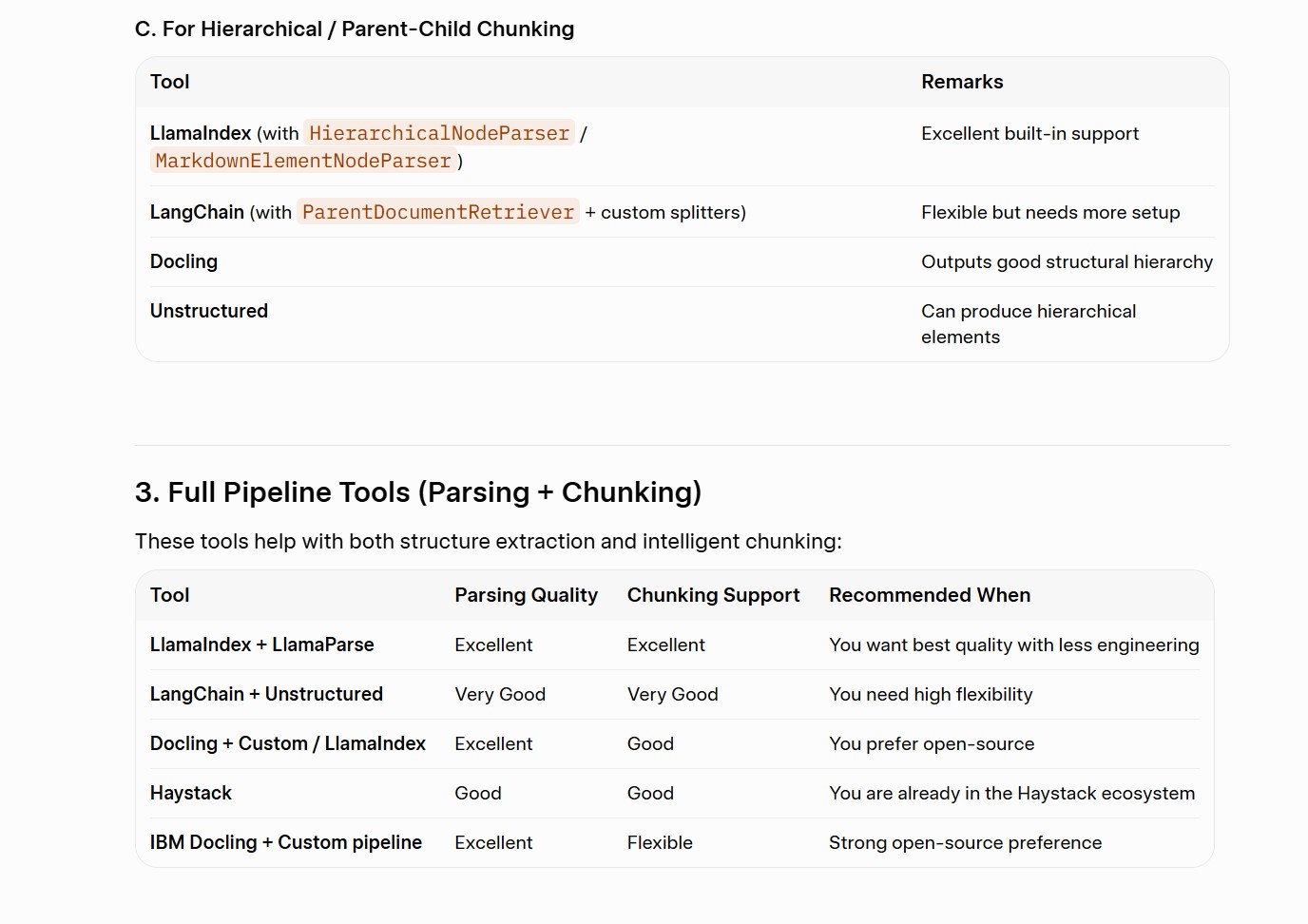This screenshot has height=924, width=1308.
Task: Select the LlamaIndex + LlamaParse row name
Action: [x=261, y=645]
